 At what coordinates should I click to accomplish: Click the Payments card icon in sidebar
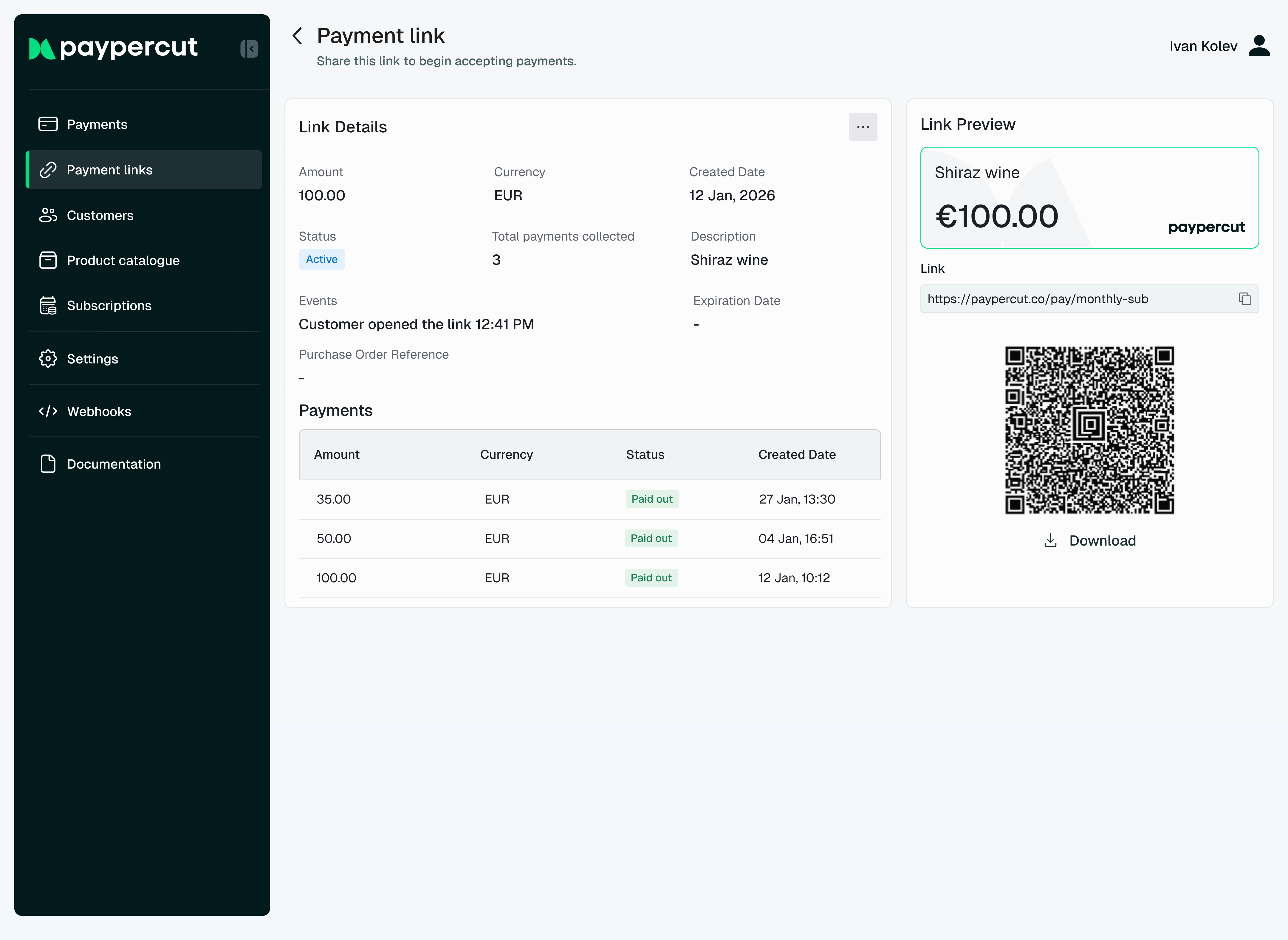pos(48,124)
